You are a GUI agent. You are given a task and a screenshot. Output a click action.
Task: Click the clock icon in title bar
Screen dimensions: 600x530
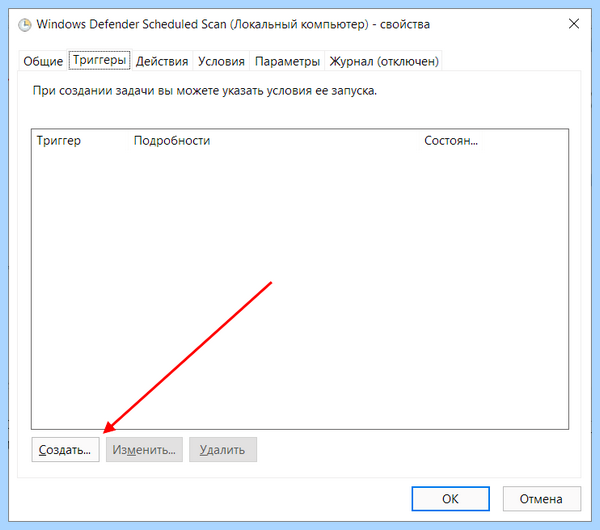click(25, 25)
